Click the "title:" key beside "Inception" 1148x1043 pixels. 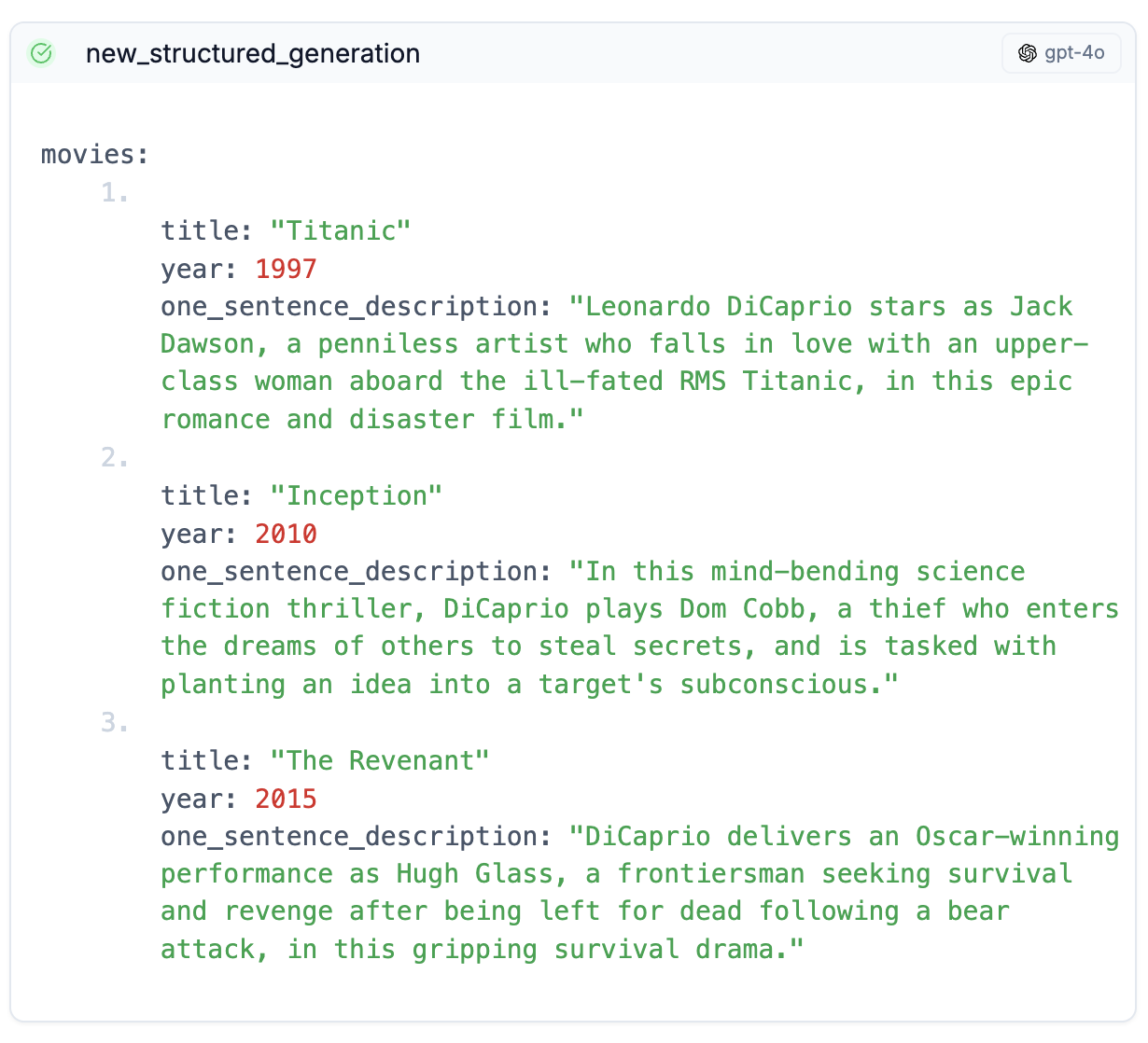[x=207, y=495]
